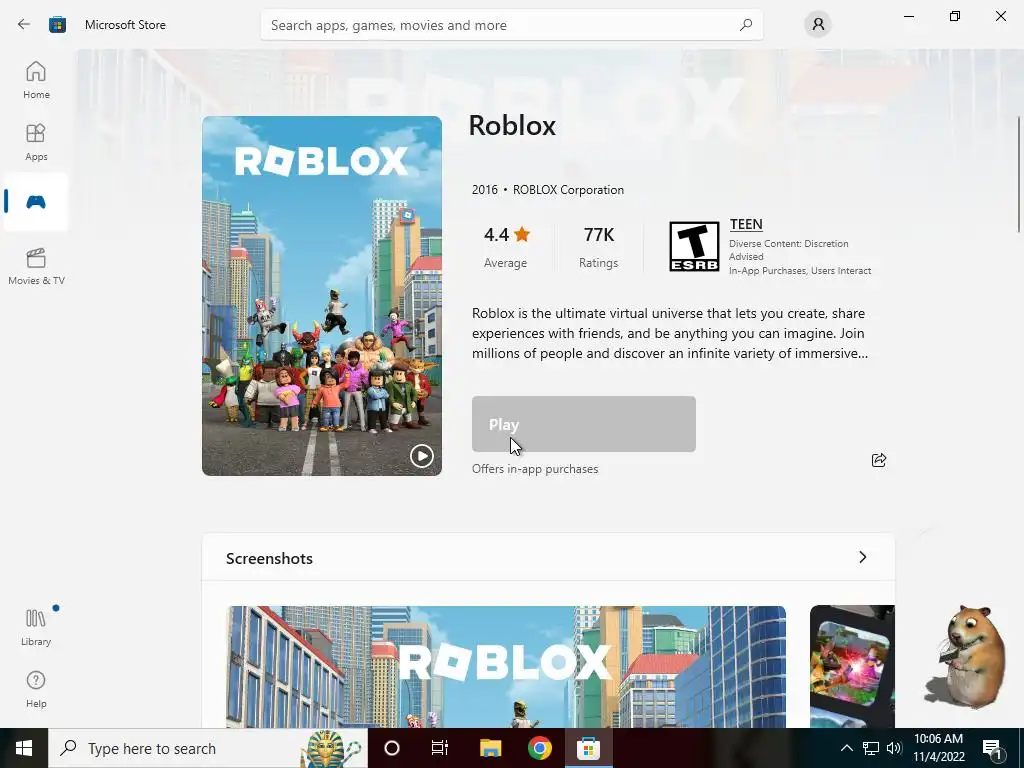
Task: Open Movies & TV in sidebar
Action: (x=36, y=266)
